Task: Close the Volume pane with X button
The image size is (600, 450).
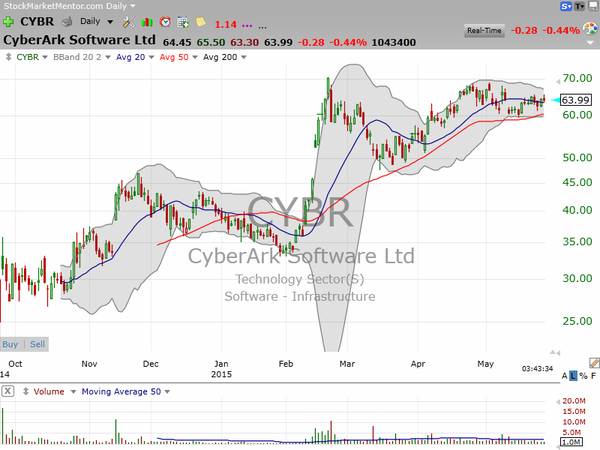Action: pos(8,391)
